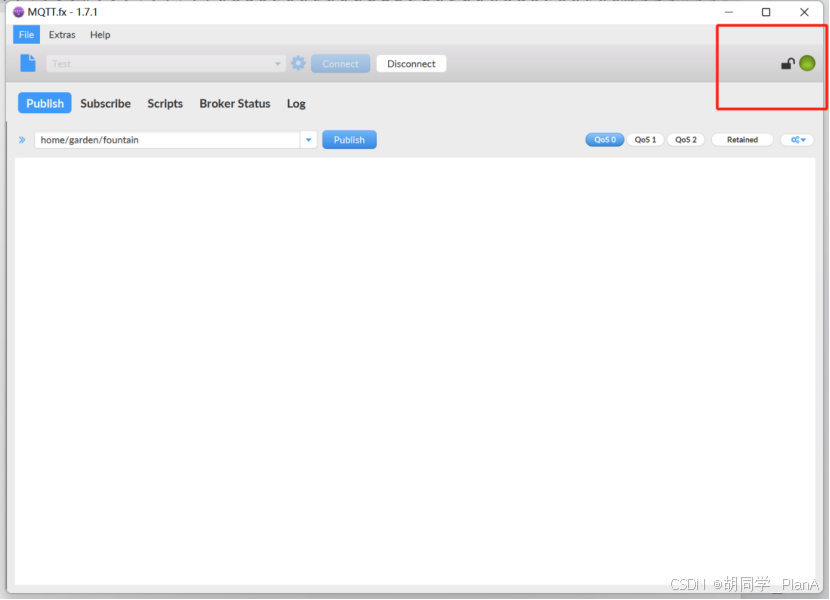This screenshot has width=830, height=600.
Task: Maximize the MQTT.fx window
Action: (766, 12)
